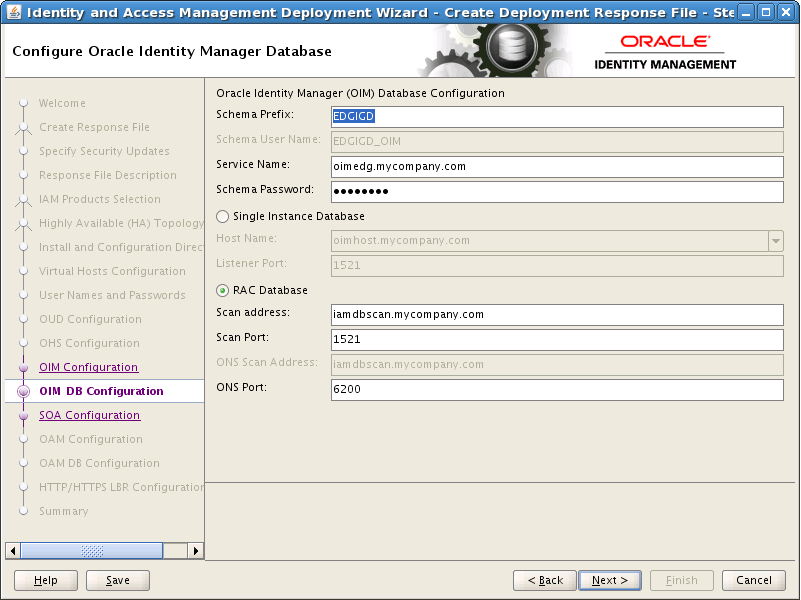Click the OIM Configuration step bullet icon
Screen dimensions: 801x600
coord(23,368)
